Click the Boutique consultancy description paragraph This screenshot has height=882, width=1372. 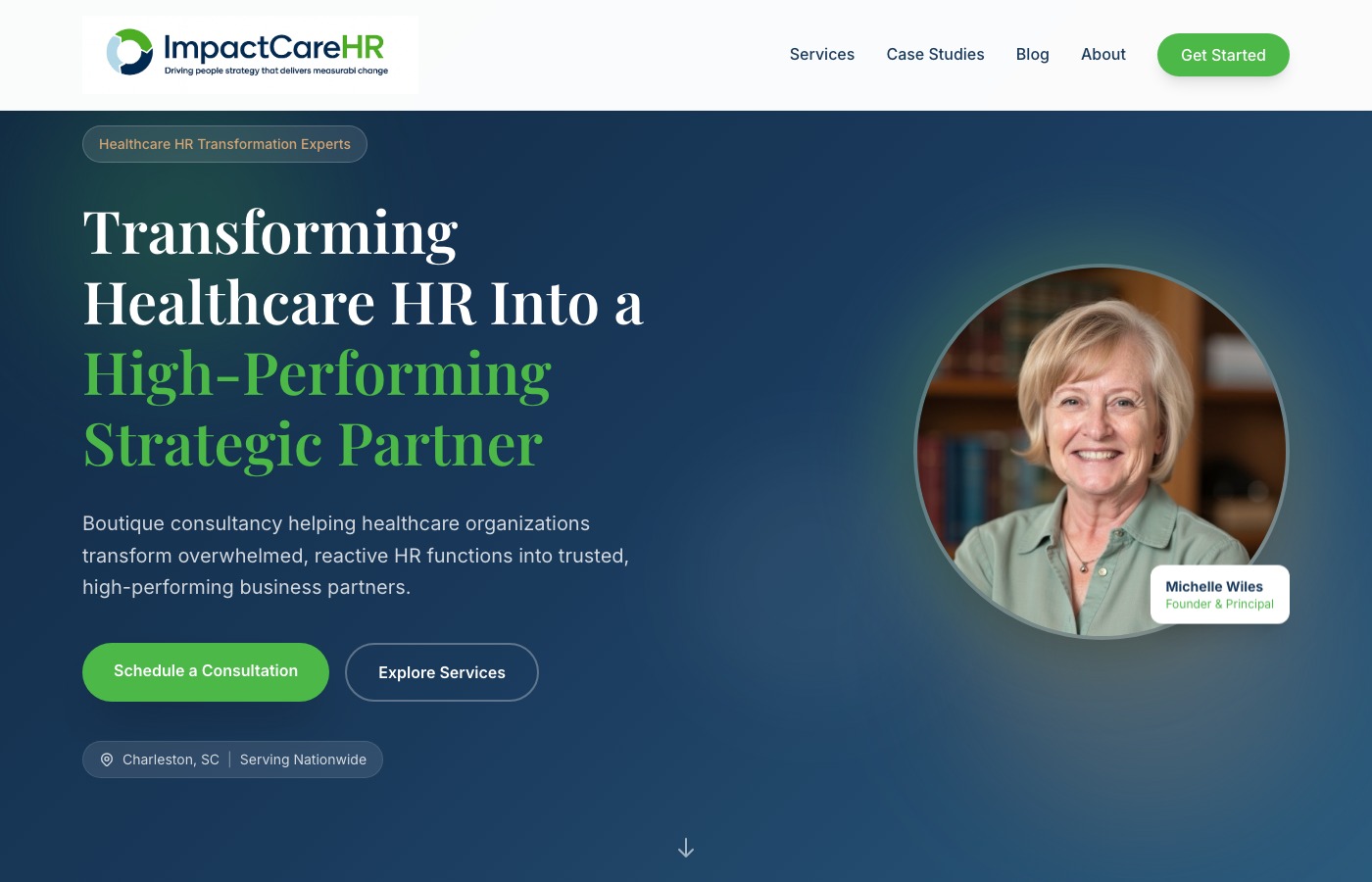pos(356,556)
